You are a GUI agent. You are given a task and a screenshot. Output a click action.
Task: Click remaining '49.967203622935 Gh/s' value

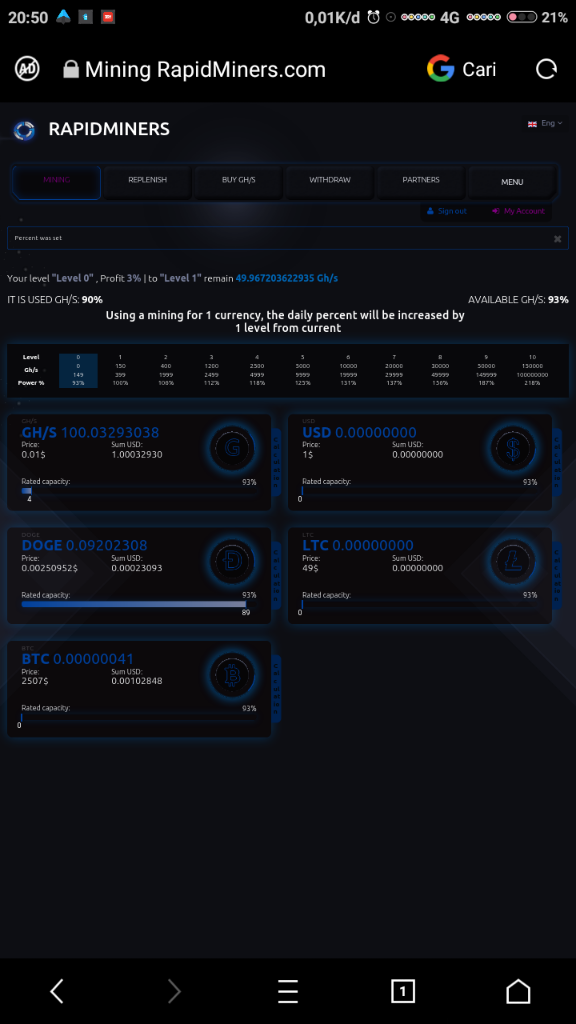point(287,278)
